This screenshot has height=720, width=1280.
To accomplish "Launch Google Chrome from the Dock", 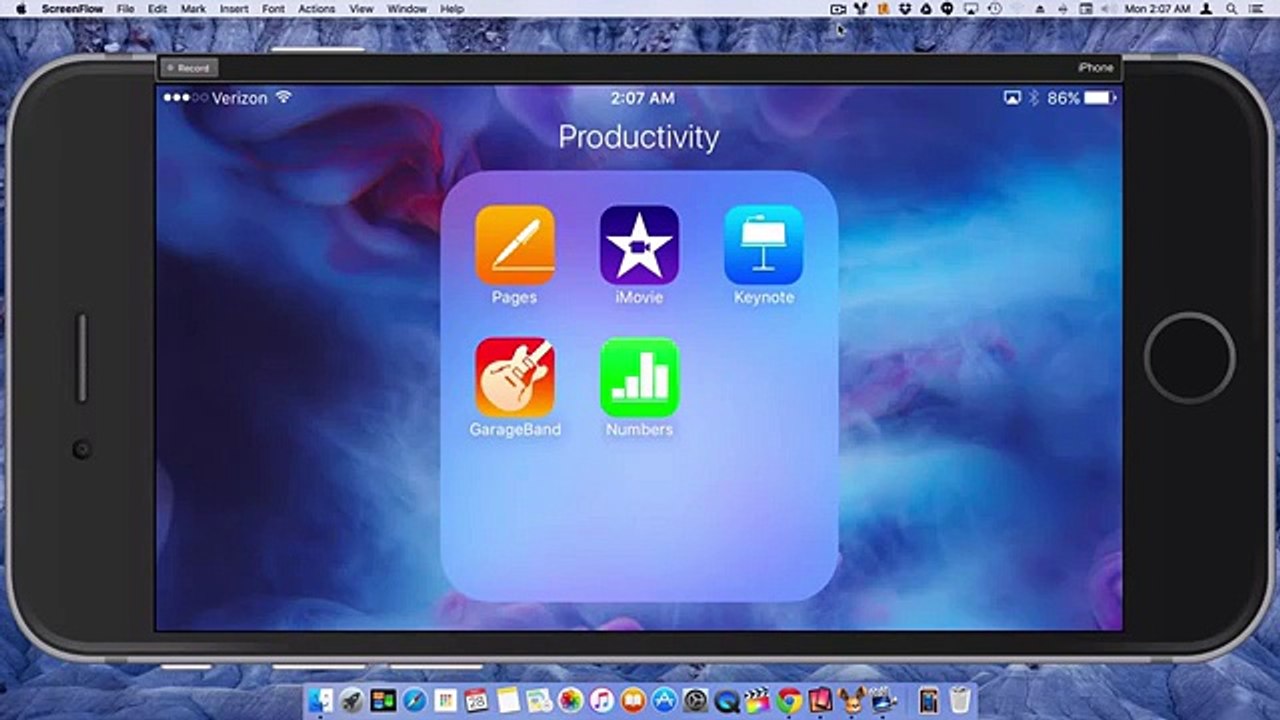I will coord(789,700).
